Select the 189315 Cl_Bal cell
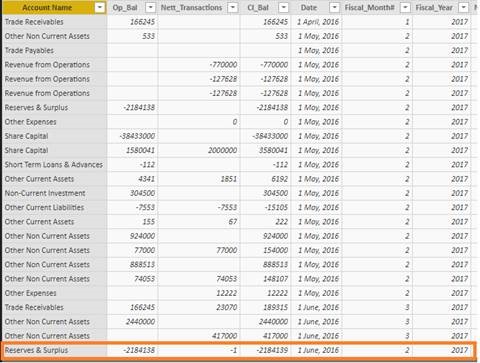 265,307
